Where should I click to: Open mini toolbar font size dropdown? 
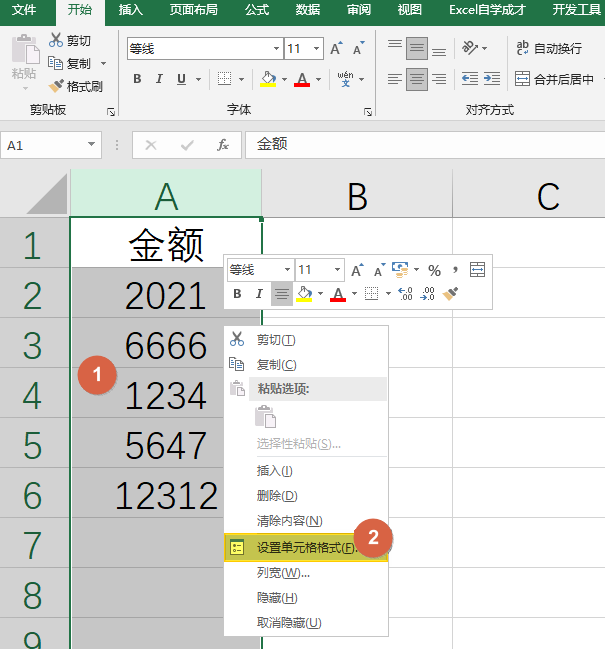click(x=338, y=270)
